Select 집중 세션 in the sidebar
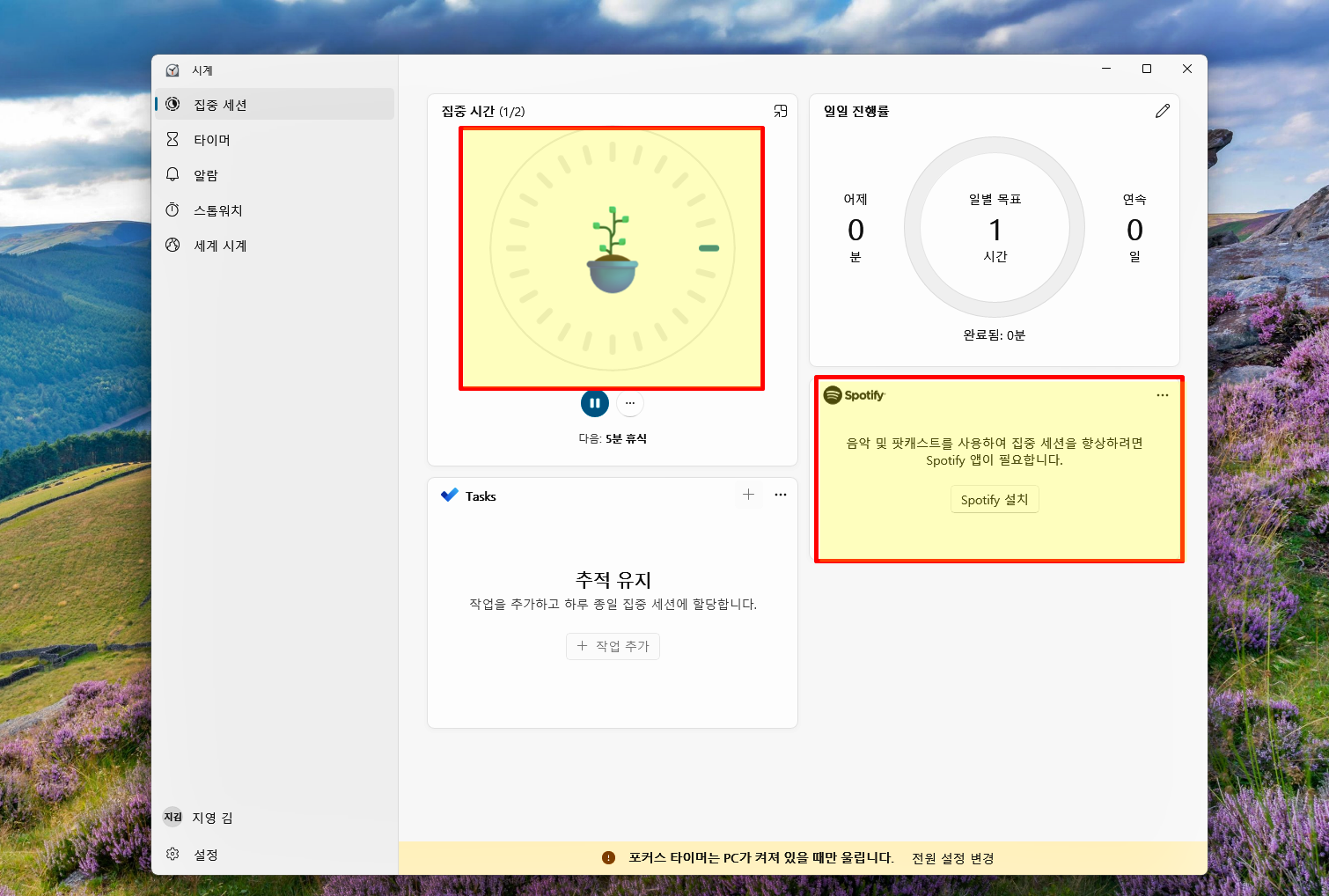1329x896 pixels. pos(275,105)
